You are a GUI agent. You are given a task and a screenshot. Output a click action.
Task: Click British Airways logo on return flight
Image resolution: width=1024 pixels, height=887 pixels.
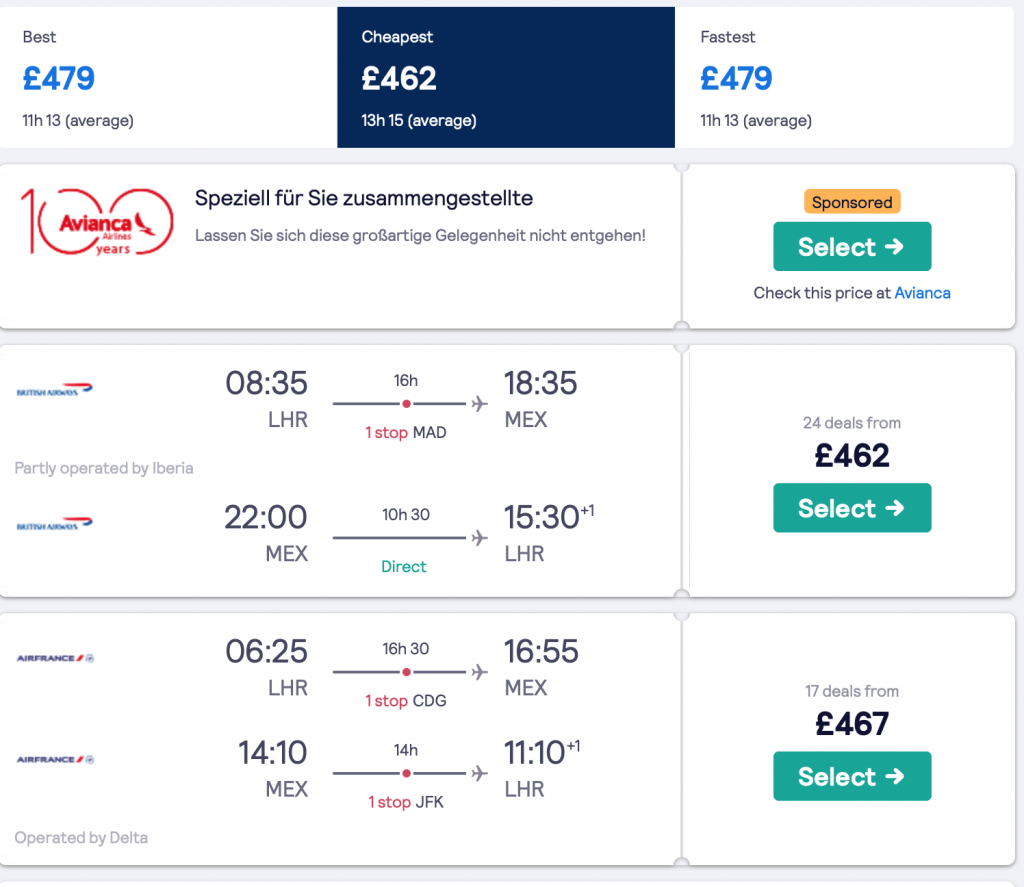click(55, 523)
